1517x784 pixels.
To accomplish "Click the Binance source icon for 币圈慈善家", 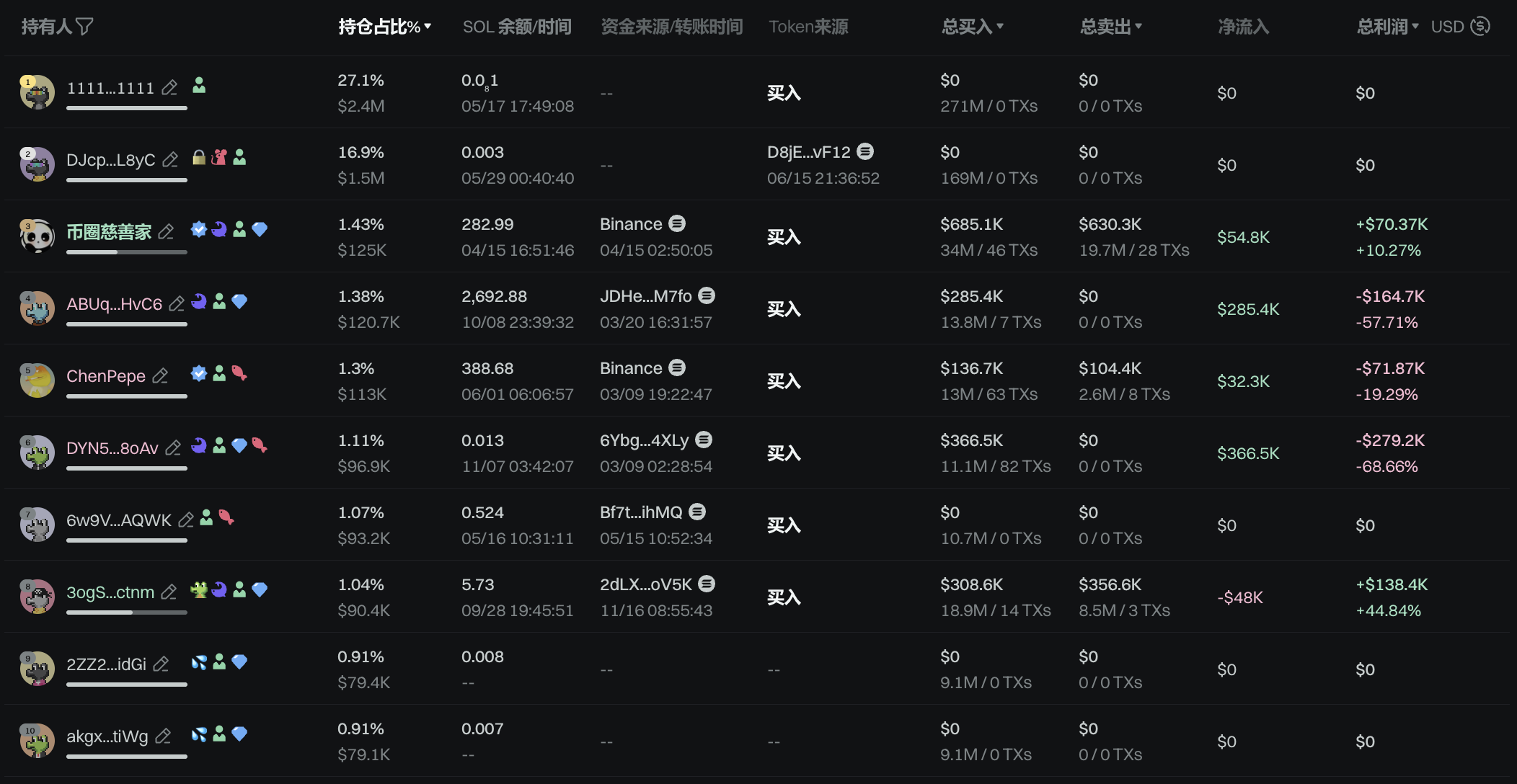I will pyautogui.click(x=677, y=224).
